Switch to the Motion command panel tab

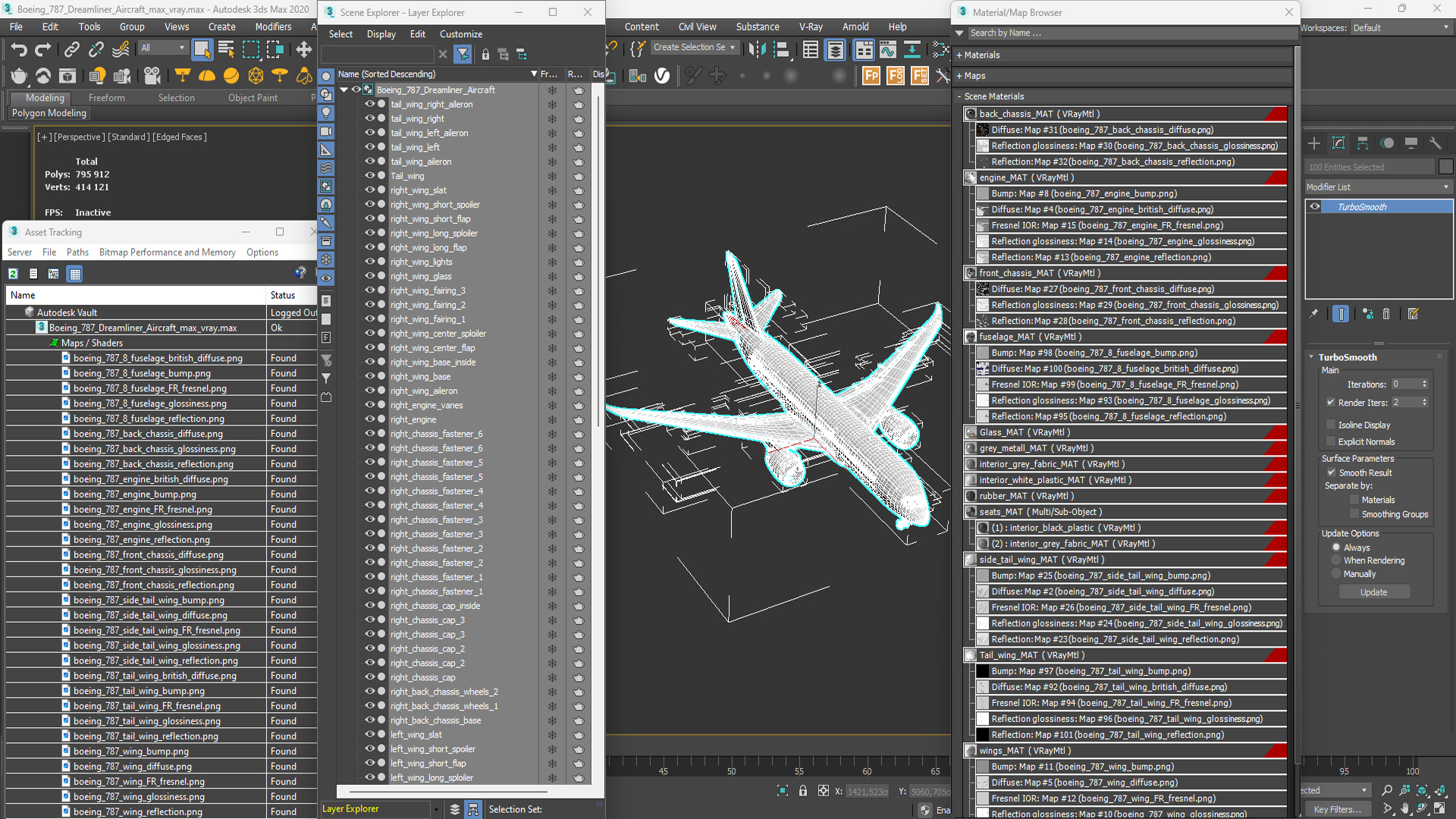pos(1387,143)
